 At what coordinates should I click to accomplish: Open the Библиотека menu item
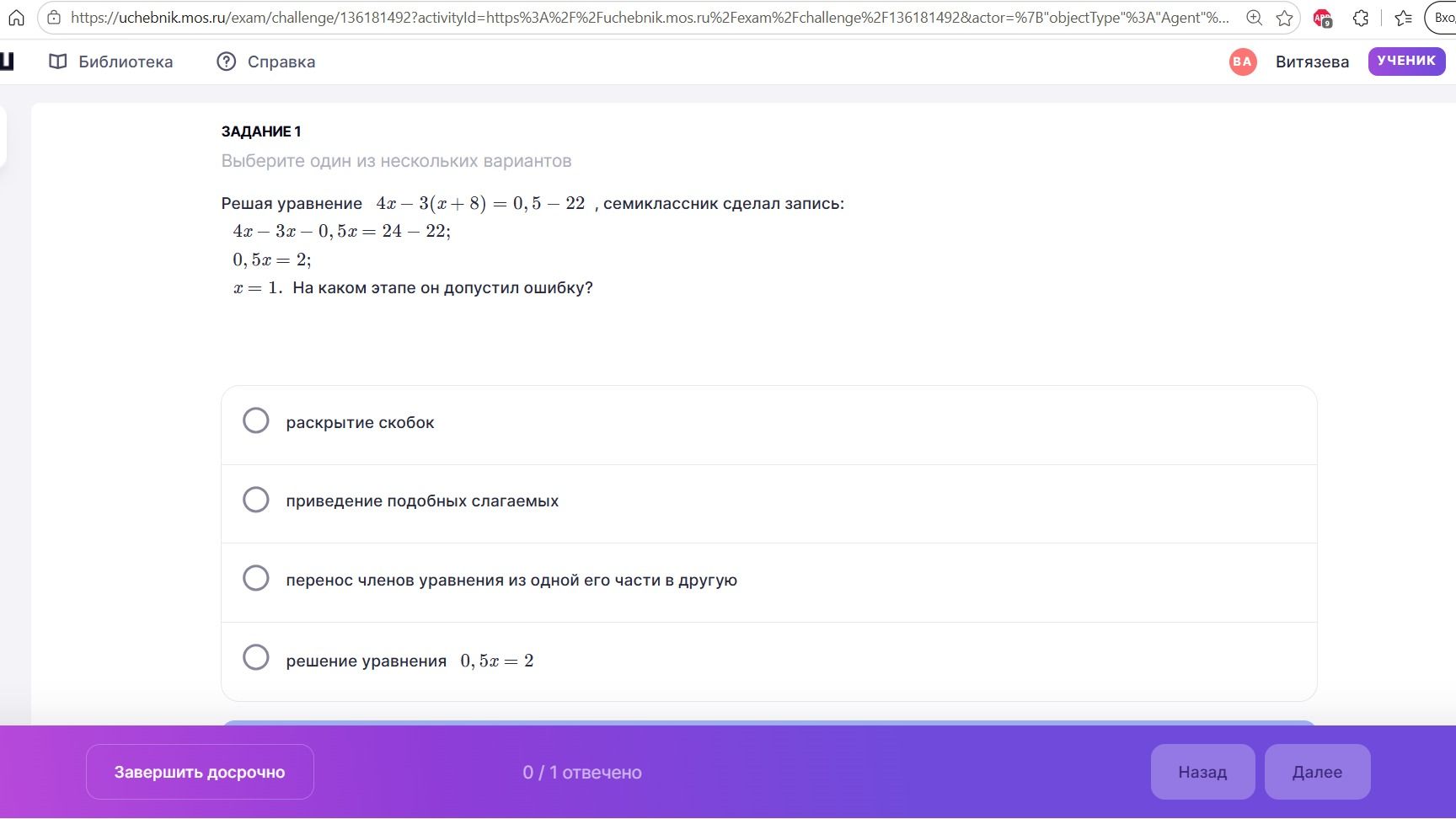pos(111,62)
